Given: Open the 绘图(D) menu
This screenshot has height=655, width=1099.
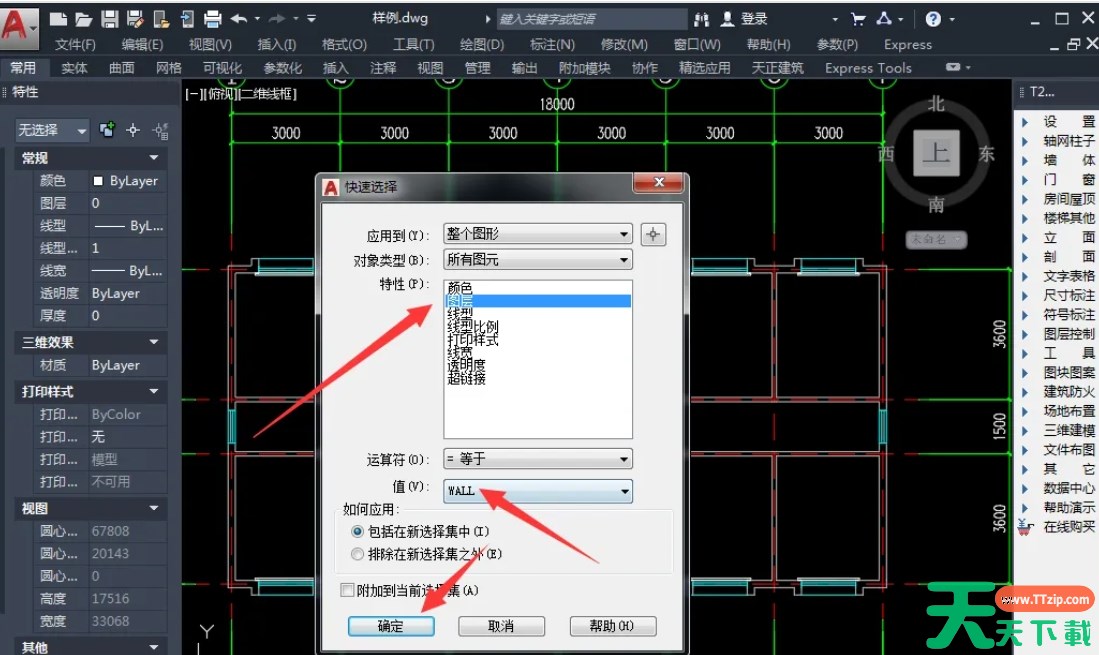Looking at the screenshot, I should (481, 45).
